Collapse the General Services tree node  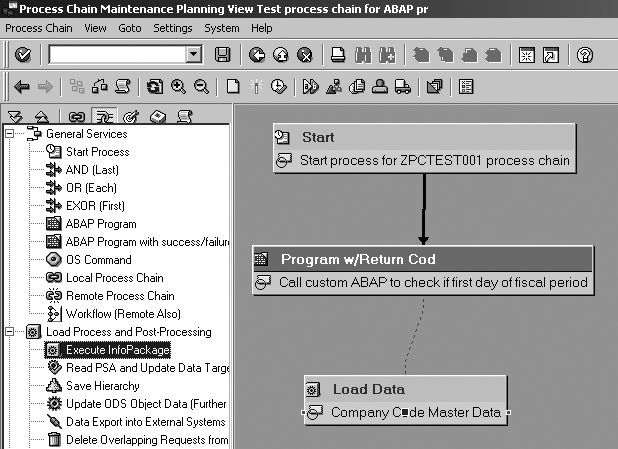[9, 134]
